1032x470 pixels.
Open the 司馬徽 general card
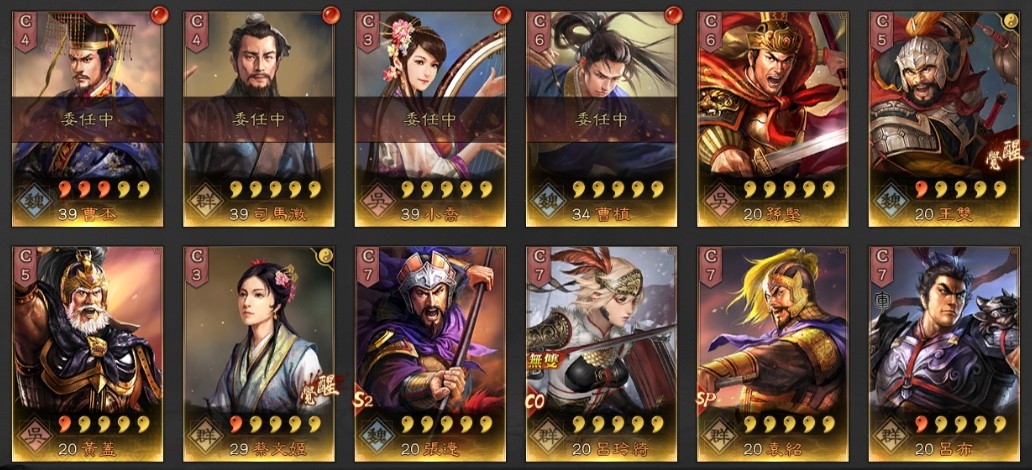click(x=259, y=118)
